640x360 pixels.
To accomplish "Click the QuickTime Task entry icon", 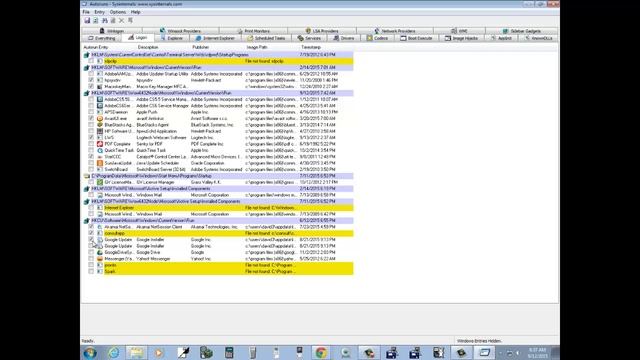I will pos(100,150).
